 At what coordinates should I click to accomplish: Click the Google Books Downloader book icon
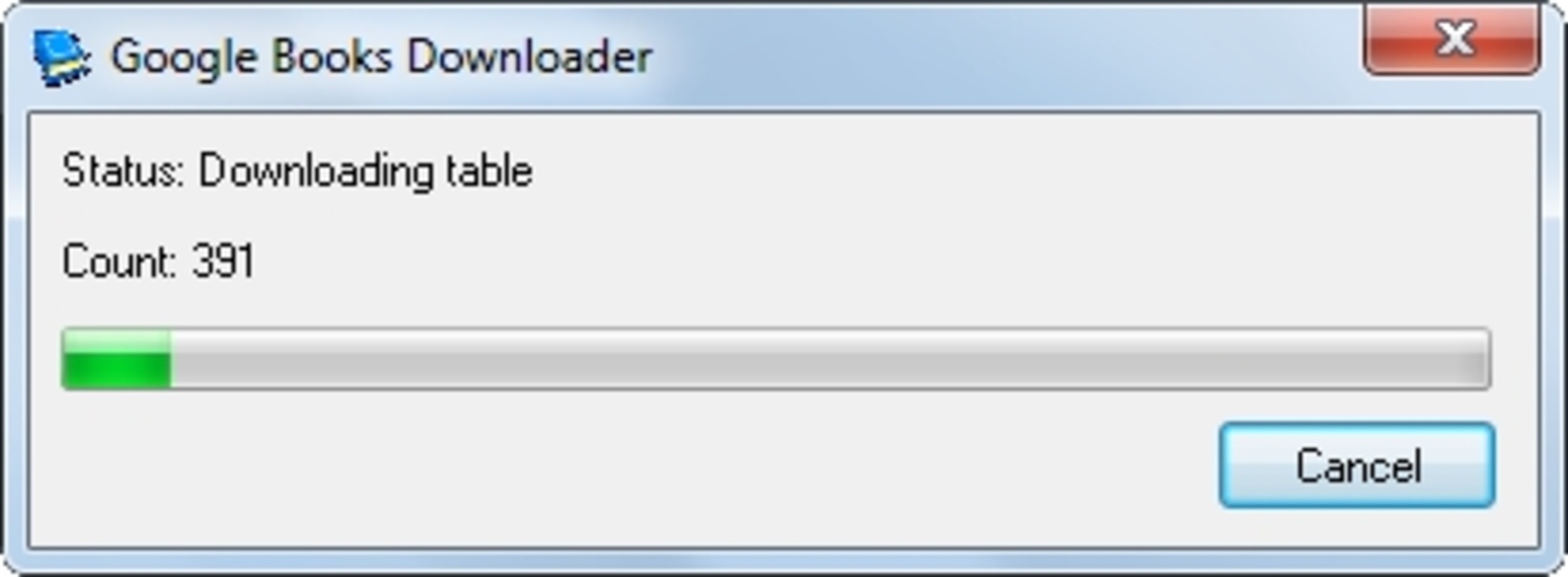pyautogui.click(x=62, y=58)
